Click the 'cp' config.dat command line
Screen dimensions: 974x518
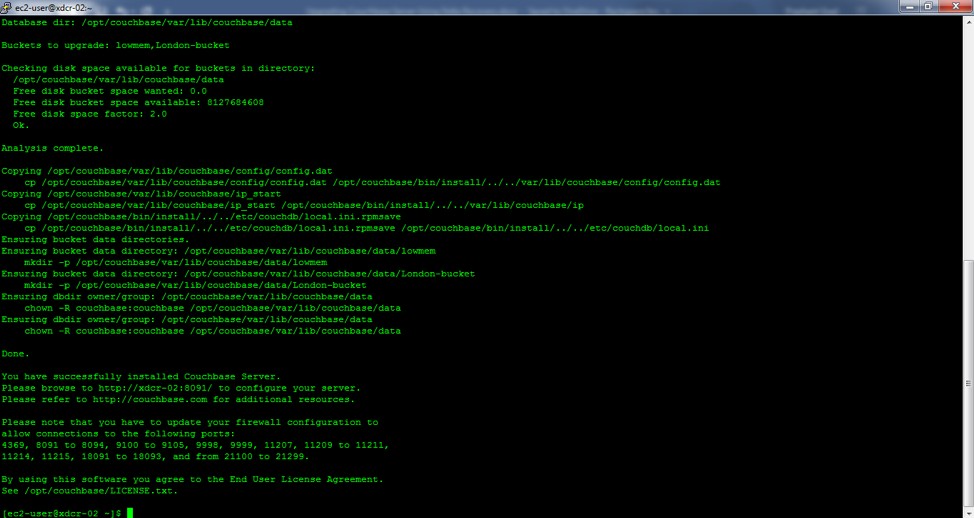point(372,183)
